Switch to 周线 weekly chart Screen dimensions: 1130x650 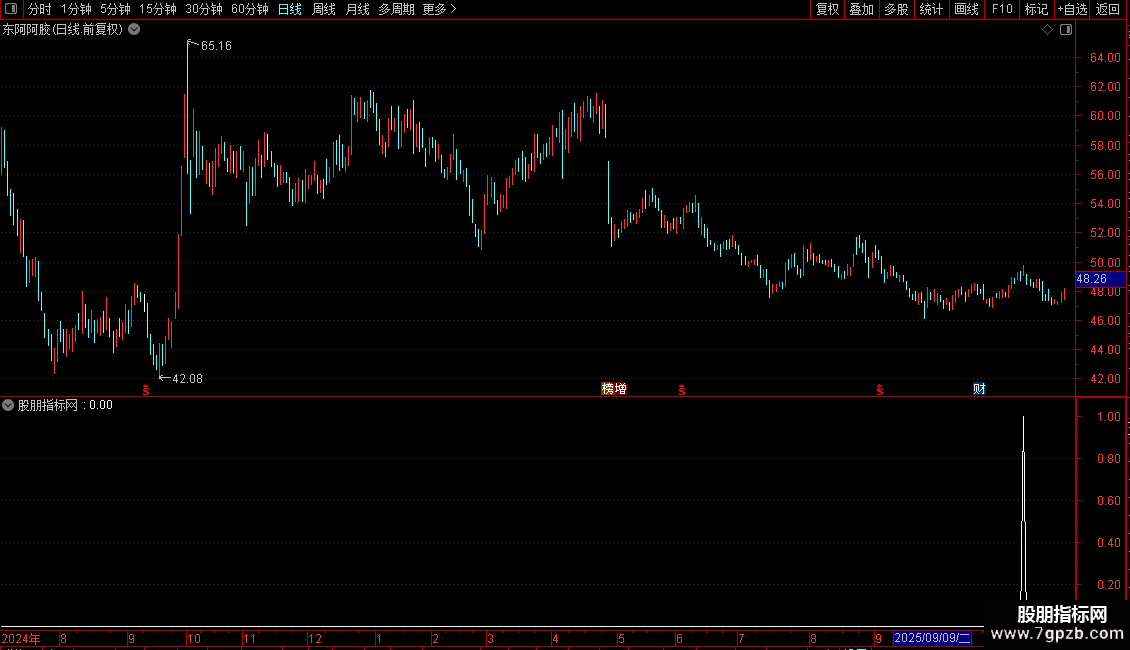click(x=324, y=9)
